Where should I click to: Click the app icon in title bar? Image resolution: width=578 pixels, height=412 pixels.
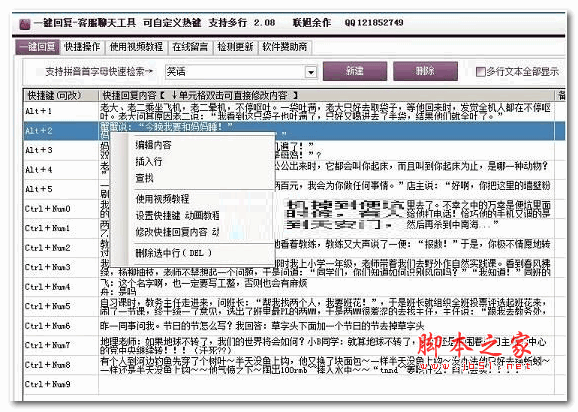[25, 24]
